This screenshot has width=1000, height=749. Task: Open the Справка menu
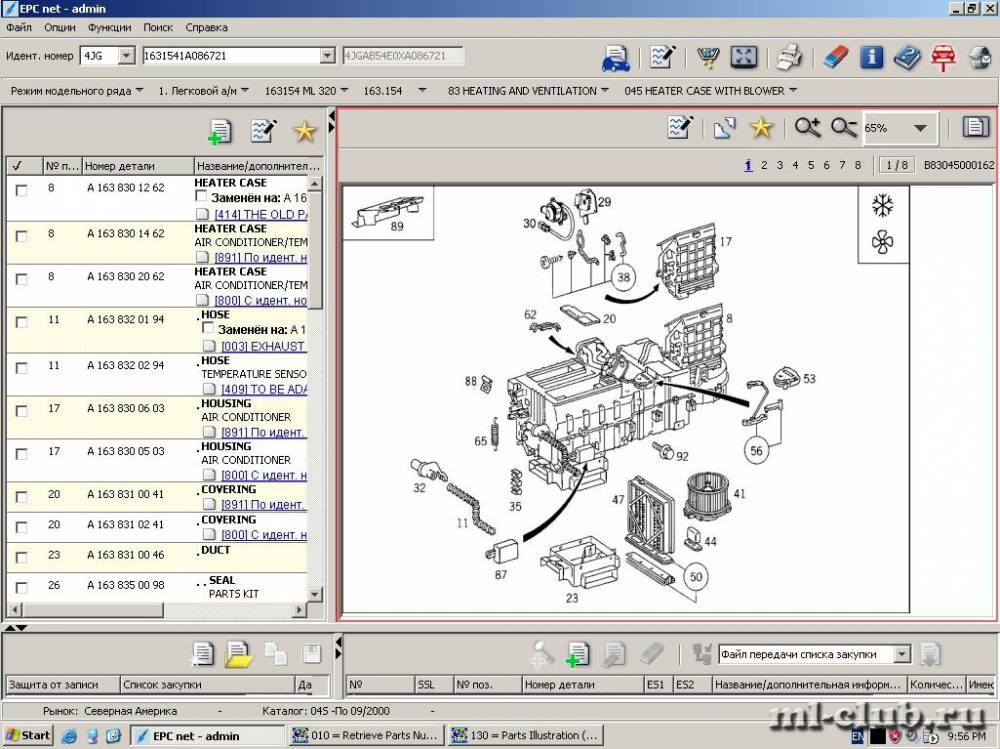point(206,27)
